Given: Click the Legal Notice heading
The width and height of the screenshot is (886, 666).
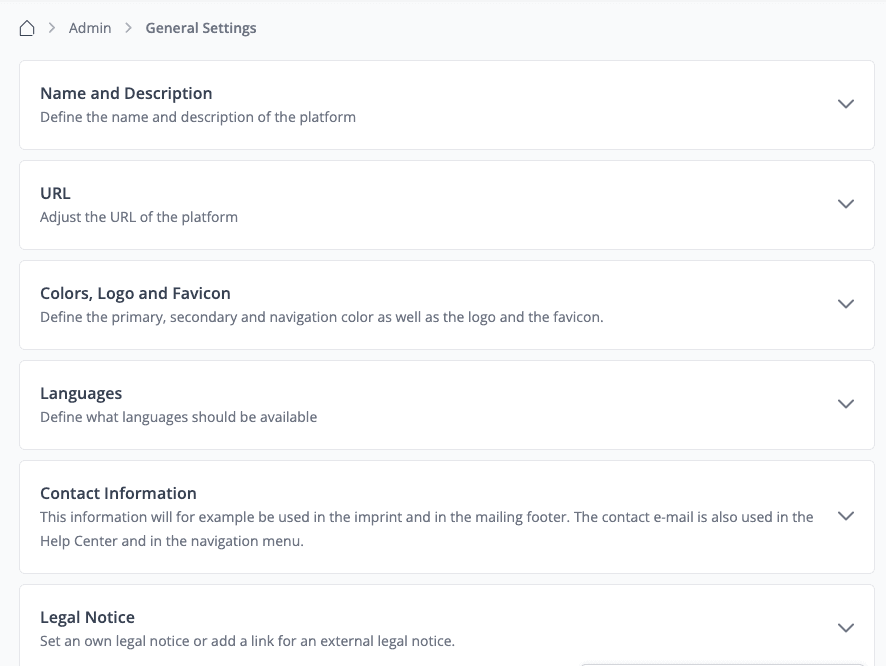Looking at the screenshot, I should (x=87, y=617).
